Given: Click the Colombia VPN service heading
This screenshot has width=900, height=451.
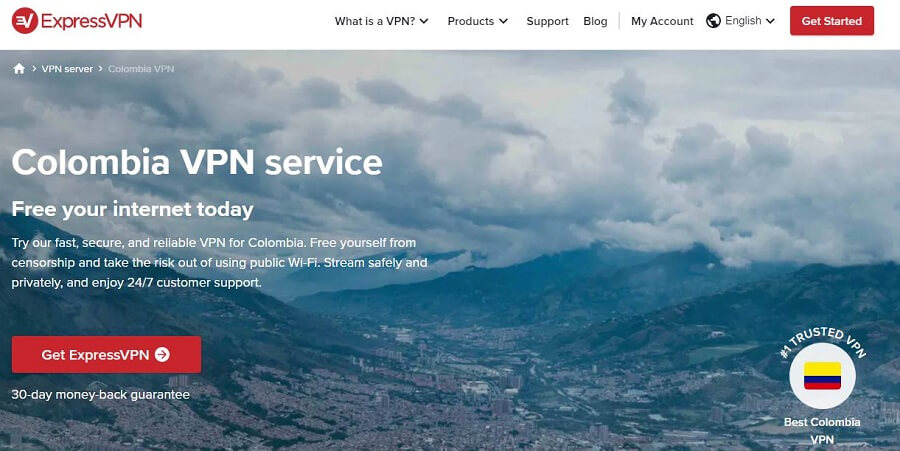Looking at the screenshot, I should click(x=197, y=162).
